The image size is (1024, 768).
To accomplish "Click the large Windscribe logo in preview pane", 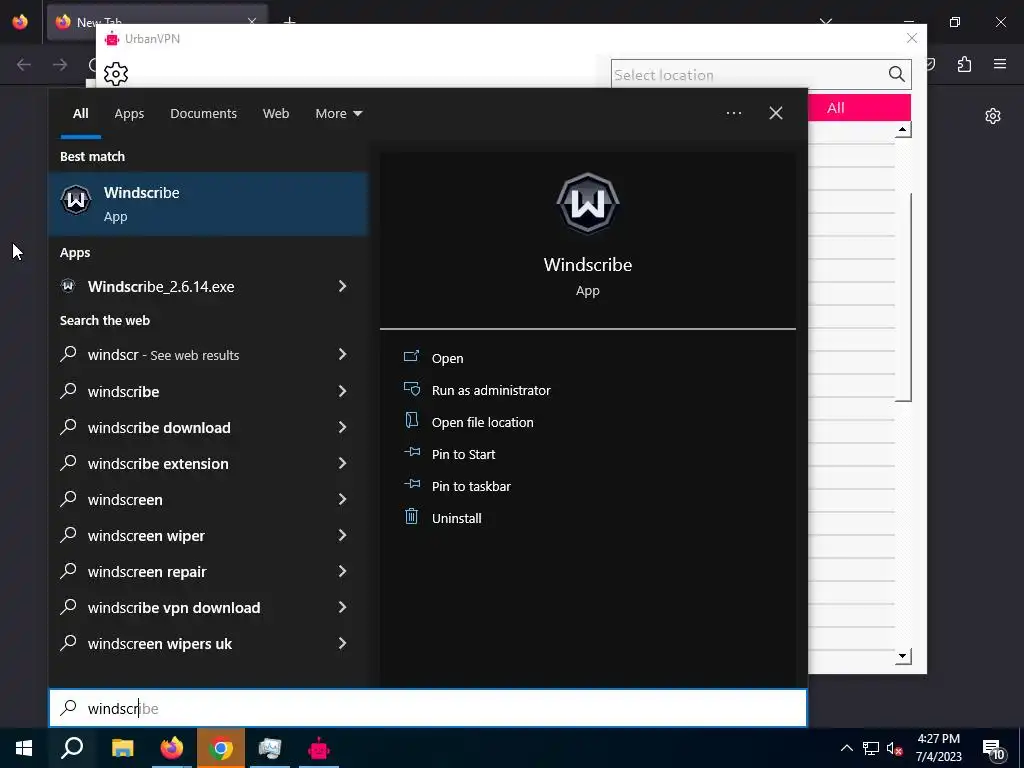I will pos(588,203).
